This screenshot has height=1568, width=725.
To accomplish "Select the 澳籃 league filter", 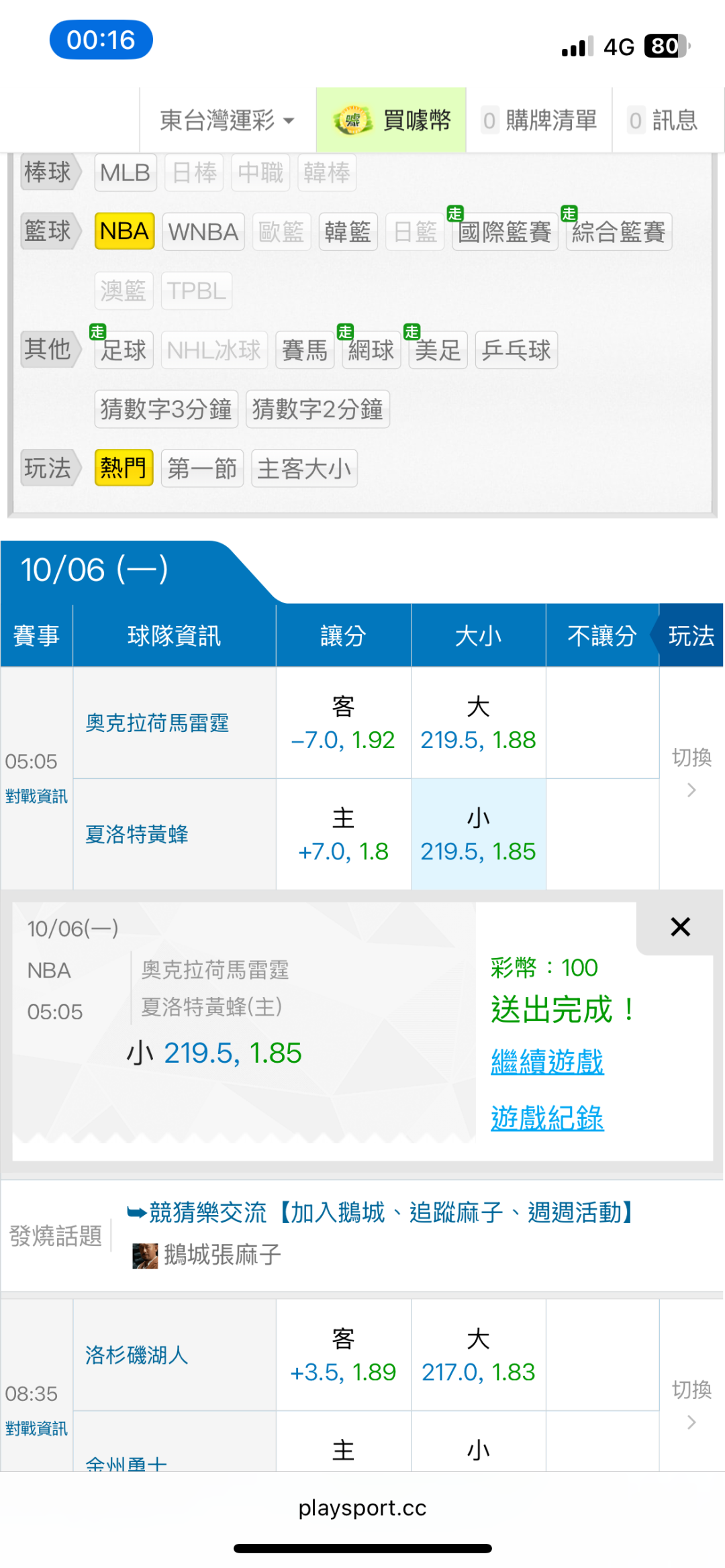I will click(124, 291).
